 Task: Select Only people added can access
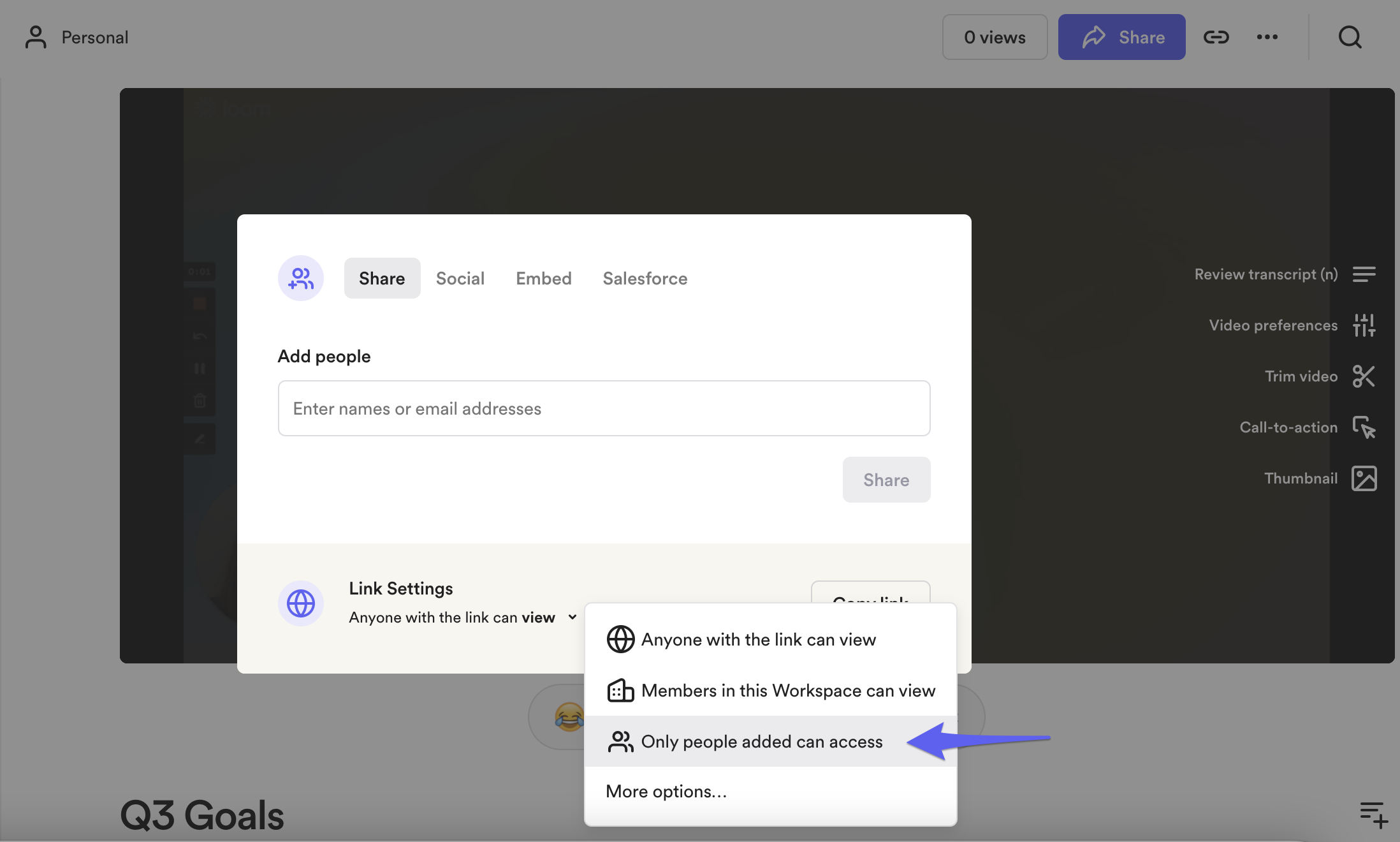761,741
